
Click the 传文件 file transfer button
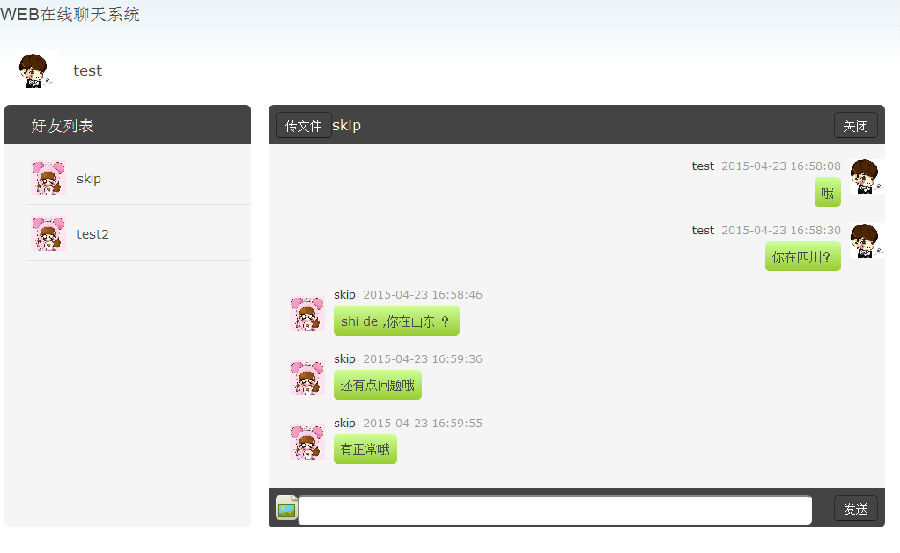pyautogui.click(x=303, y=125)
